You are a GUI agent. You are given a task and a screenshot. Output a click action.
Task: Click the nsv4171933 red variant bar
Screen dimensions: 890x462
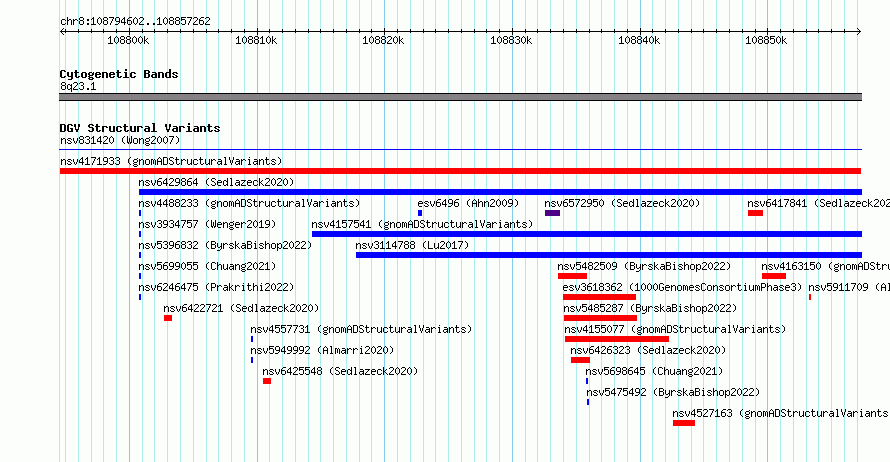click(x=460, y=171)
